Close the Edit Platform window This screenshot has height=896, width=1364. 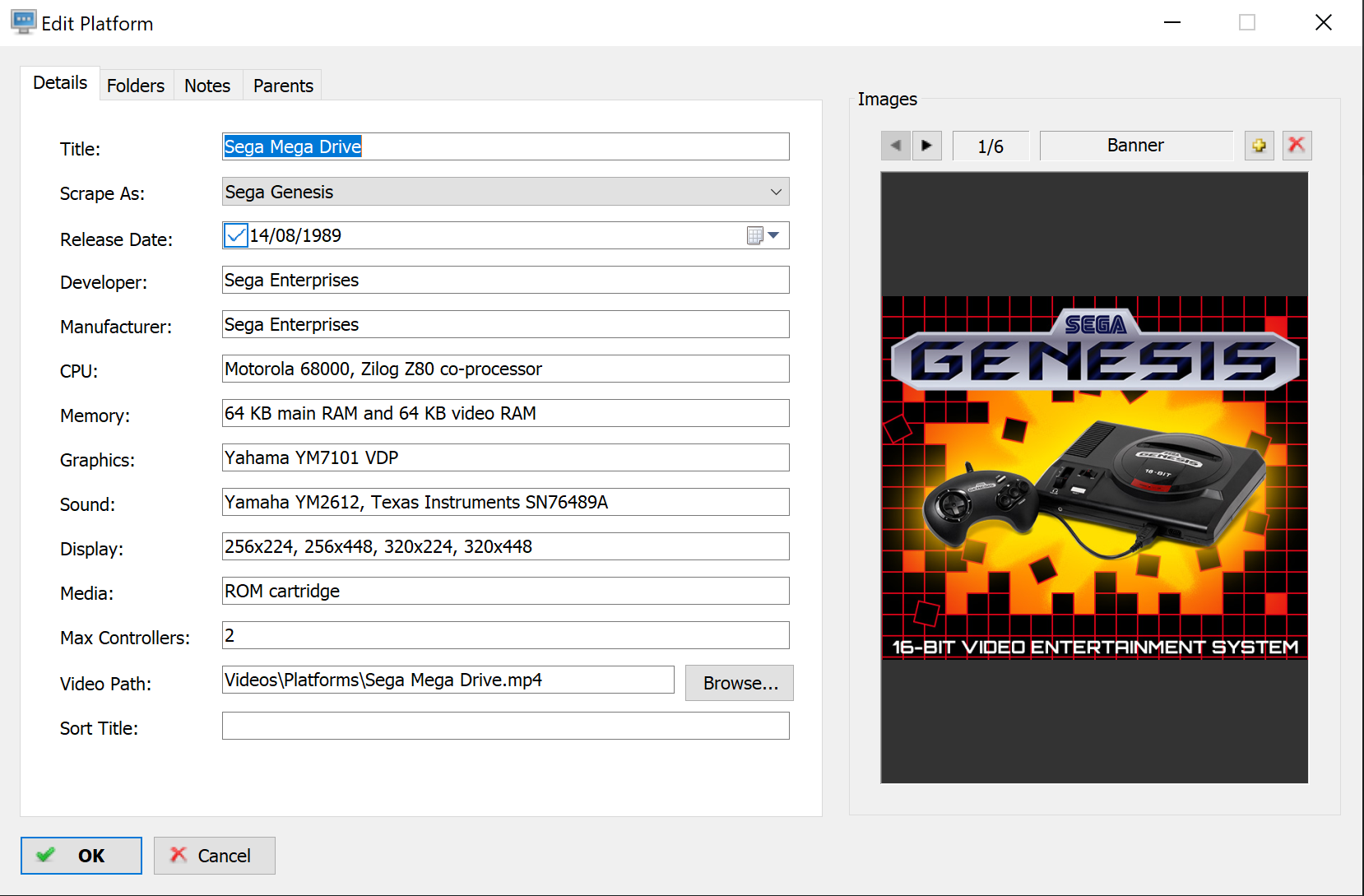[1323, 22]
